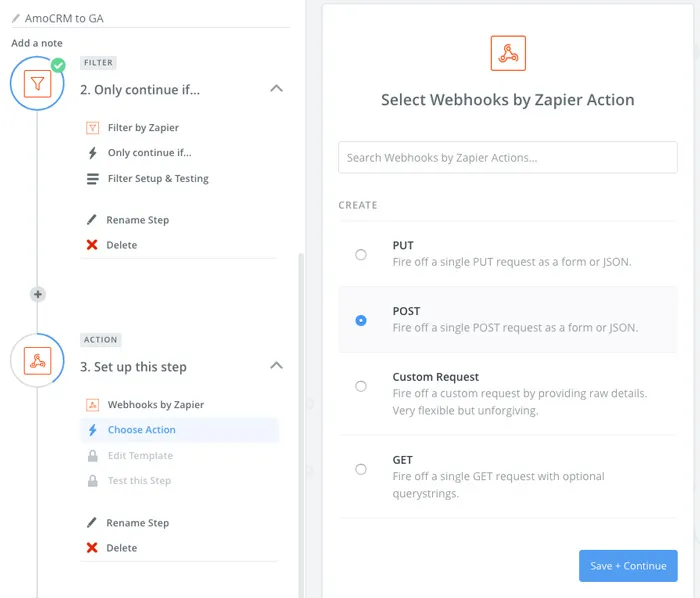
Task: Click red X icon of Delete under Action
Action: 92,548
